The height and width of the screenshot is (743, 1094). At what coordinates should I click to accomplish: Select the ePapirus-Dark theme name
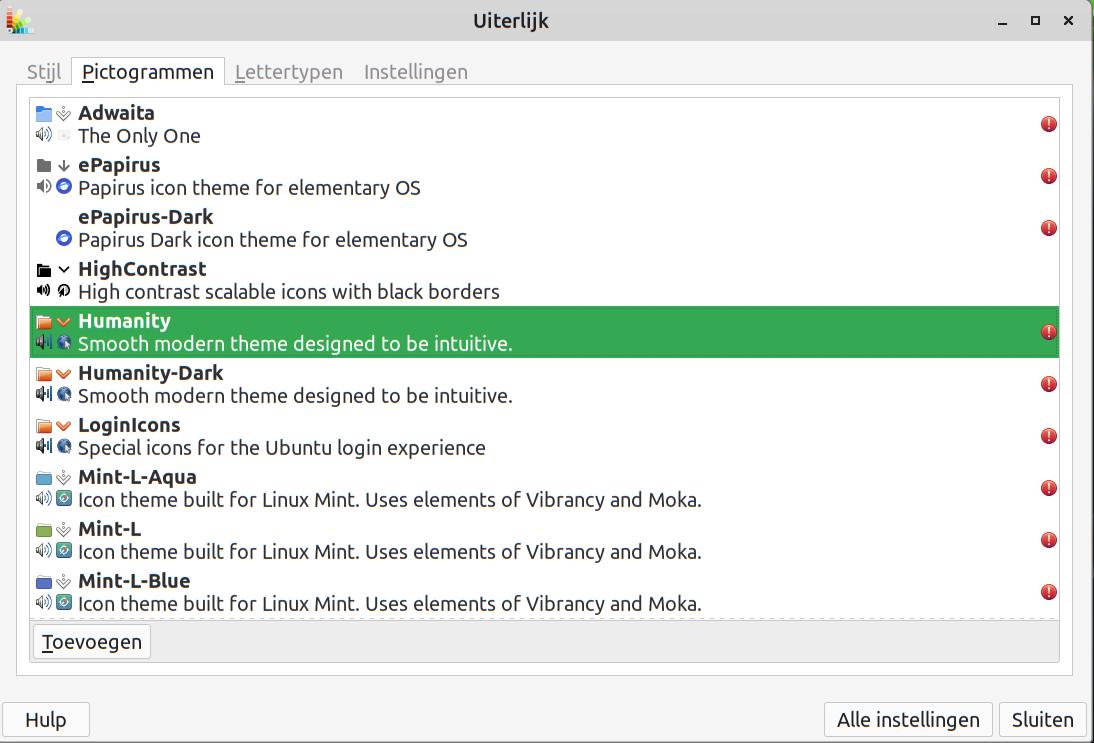point(146,217)
